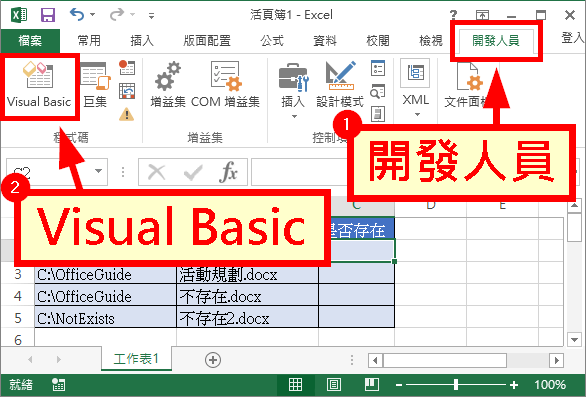Open the Insert Function fx dialog
586x397 pixels.
(x=228, y=172)
